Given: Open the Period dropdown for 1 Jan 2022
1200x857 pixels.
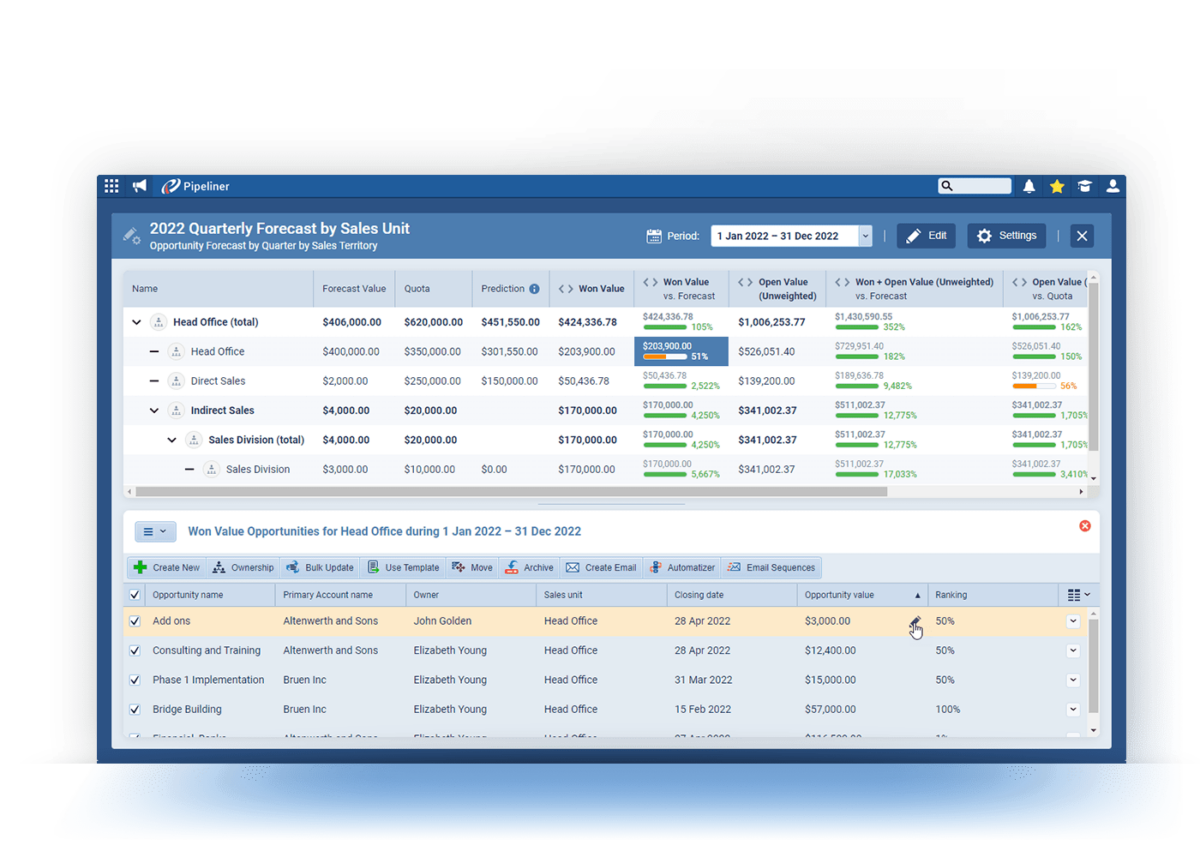Looking at the screenshot, I should click(x=864, y=235).
